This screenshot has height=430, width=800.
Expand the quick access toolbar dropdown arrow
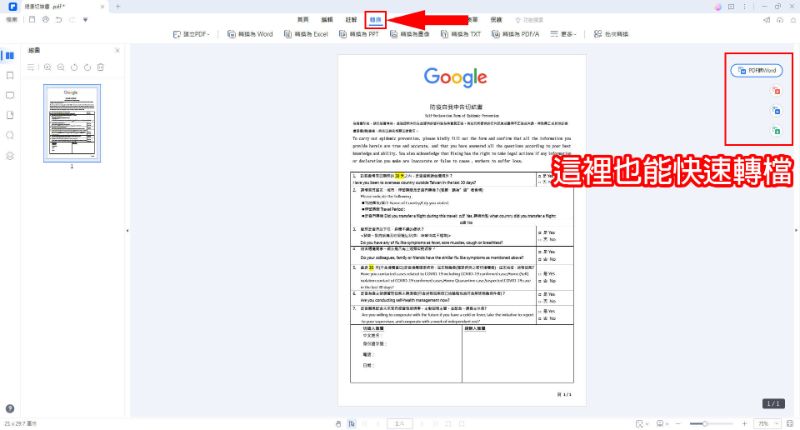click(85, 20)
